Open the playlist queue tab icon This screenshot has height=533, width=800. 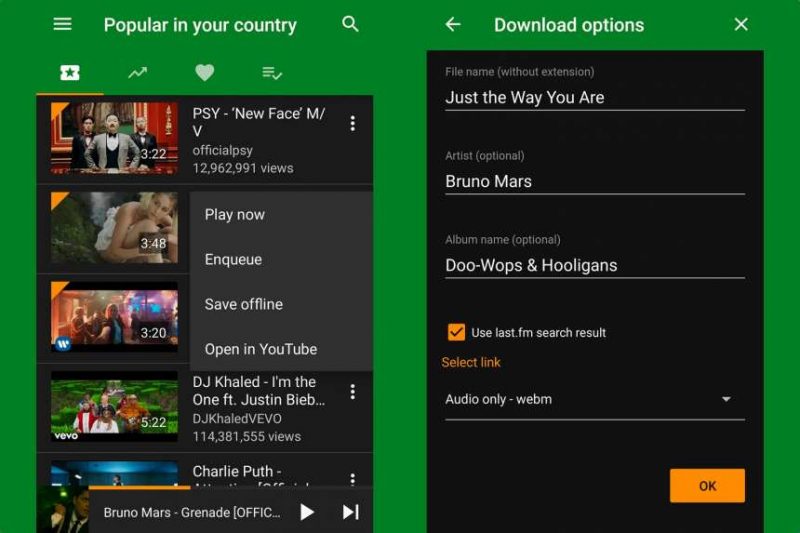[271, 72]
